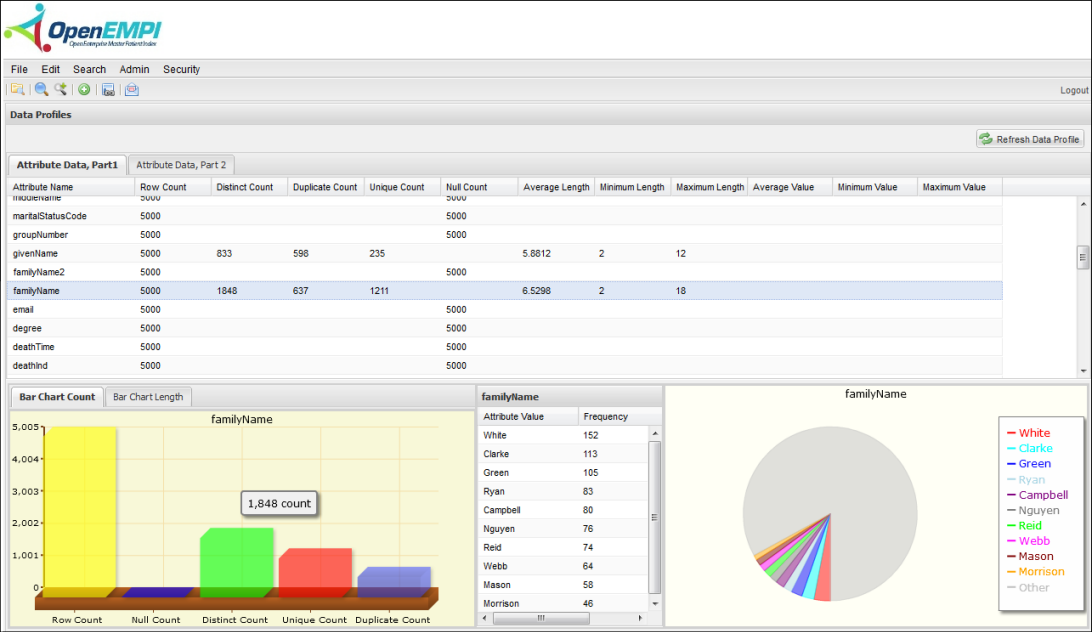Select the Bar Chart Count tab
The image size is (1092, 632).
pos(57,397)
